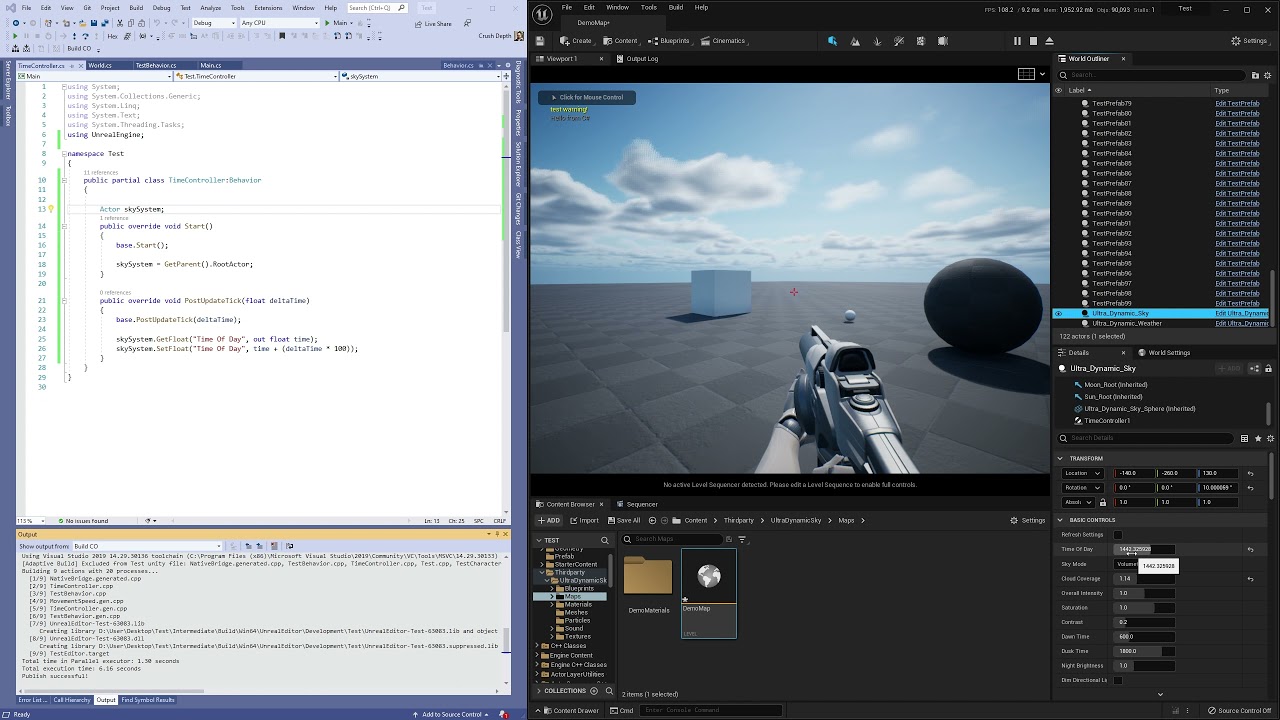The height and width of the screenshot is (720, 1280).
Task: Add a new collection plus icon
Action: [x=594, y=691]
